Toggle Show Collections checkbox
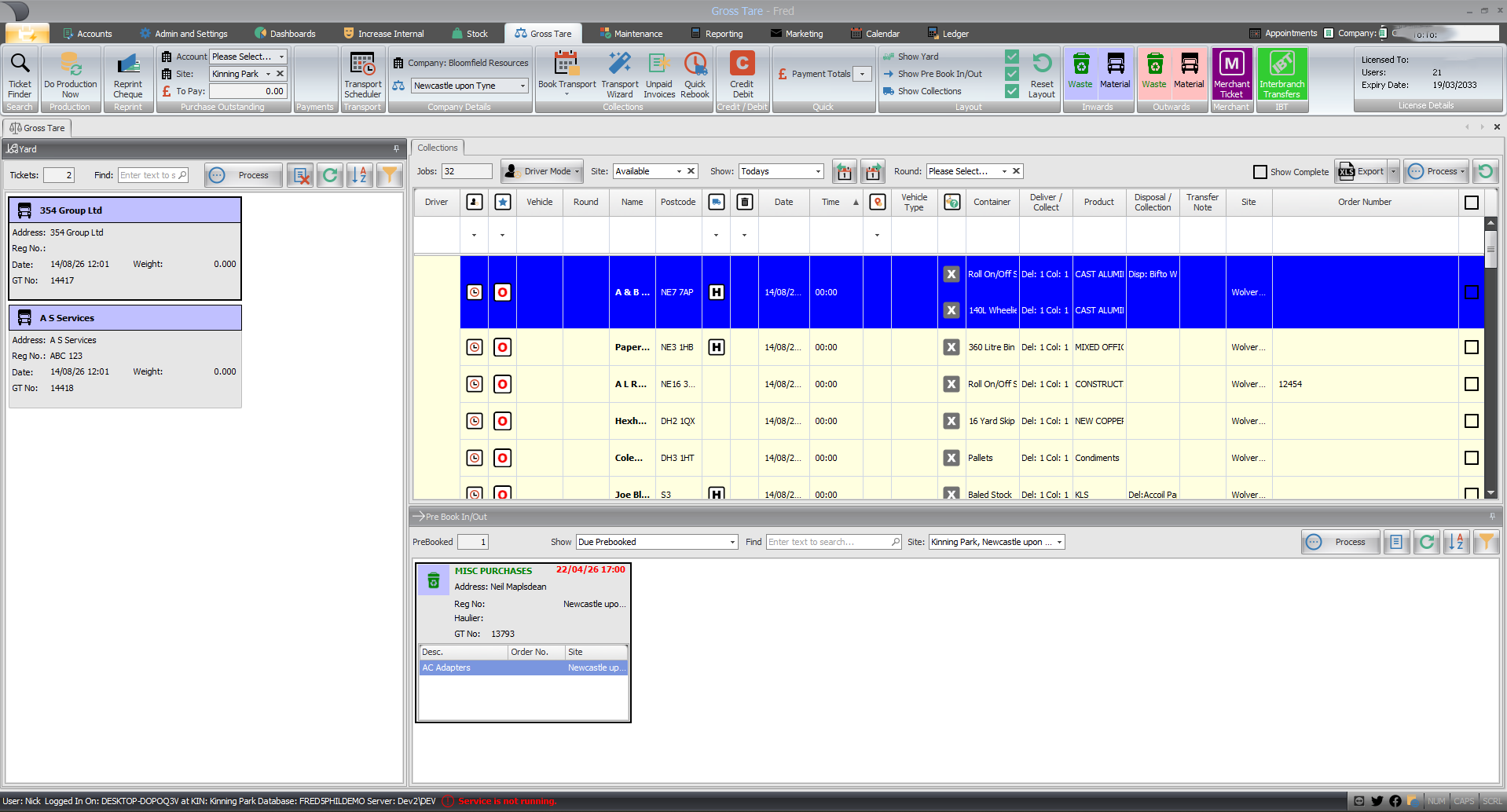The height and width of the screenshot is (812, 1507). [x=1012, y=91]
